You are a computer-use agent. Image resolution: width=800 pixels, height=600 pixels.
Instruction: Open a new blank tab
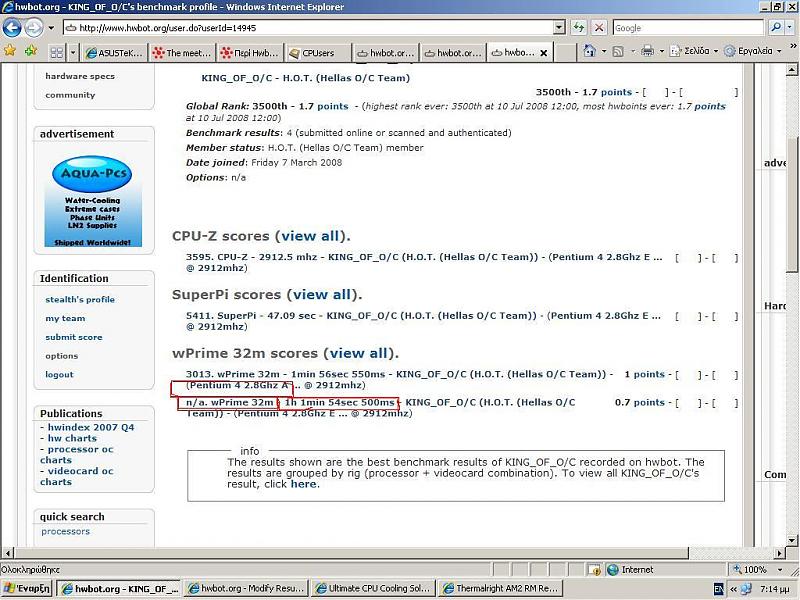[x=565, y=53]
